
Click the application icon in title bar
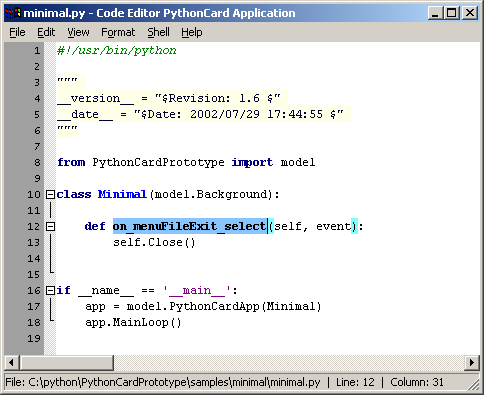point(13,13)
